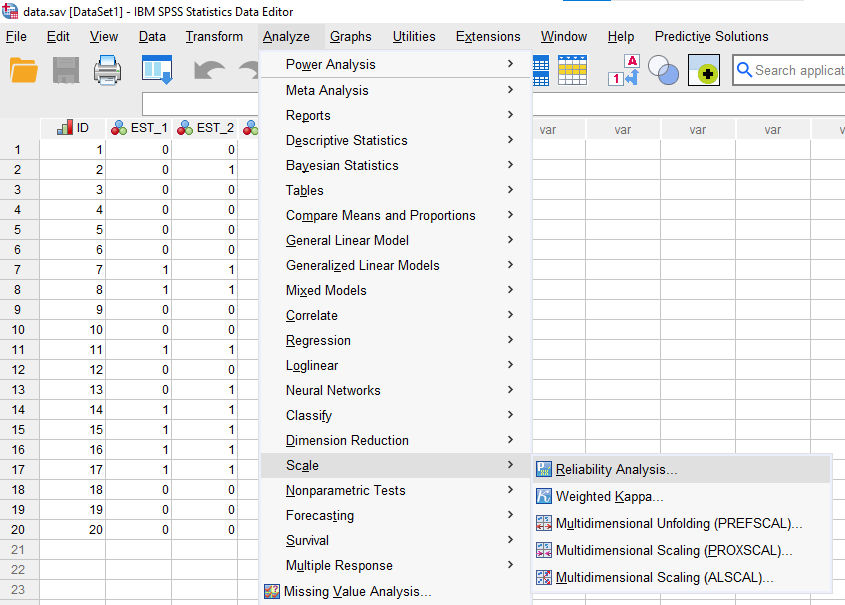Open the Help menu
The image size is (845, 605).
tap(621, 36)
